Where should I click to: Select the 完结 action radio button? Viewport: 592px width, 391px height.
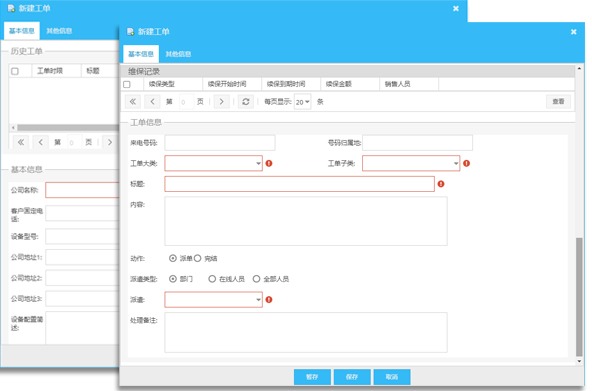pos(197,258)
